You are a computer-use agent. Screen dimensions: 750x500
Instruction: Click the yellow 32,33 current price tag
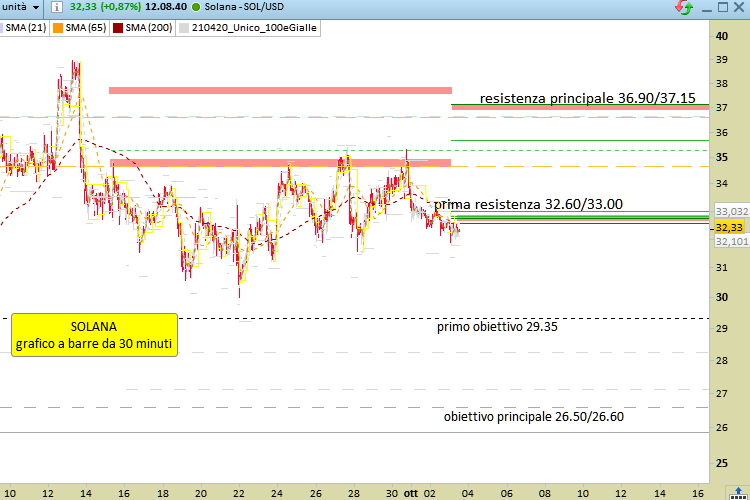click(x=729, y=227)
